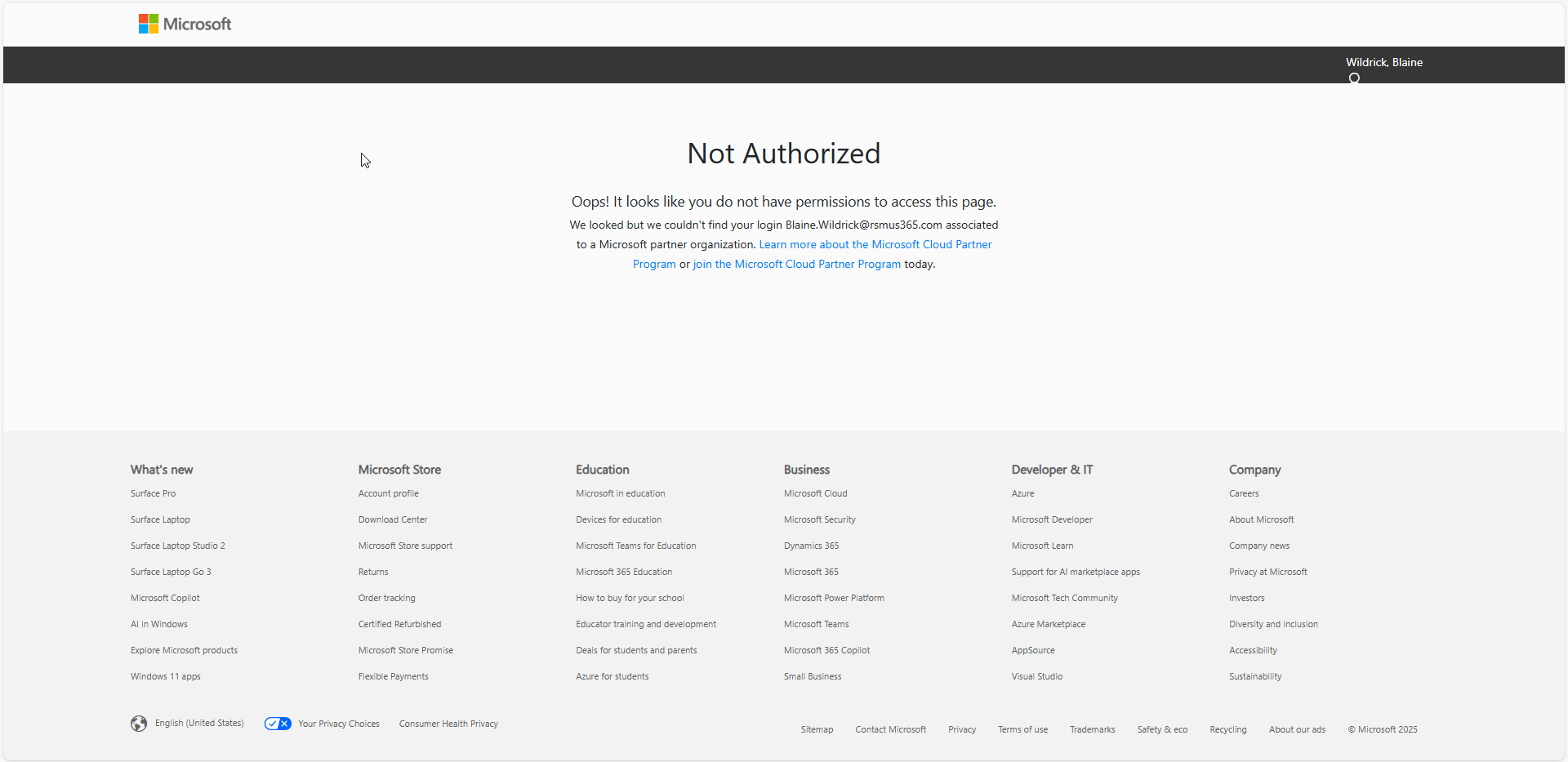Open About Microsoft link
1568x762 pixels.
pos(1262,519)
